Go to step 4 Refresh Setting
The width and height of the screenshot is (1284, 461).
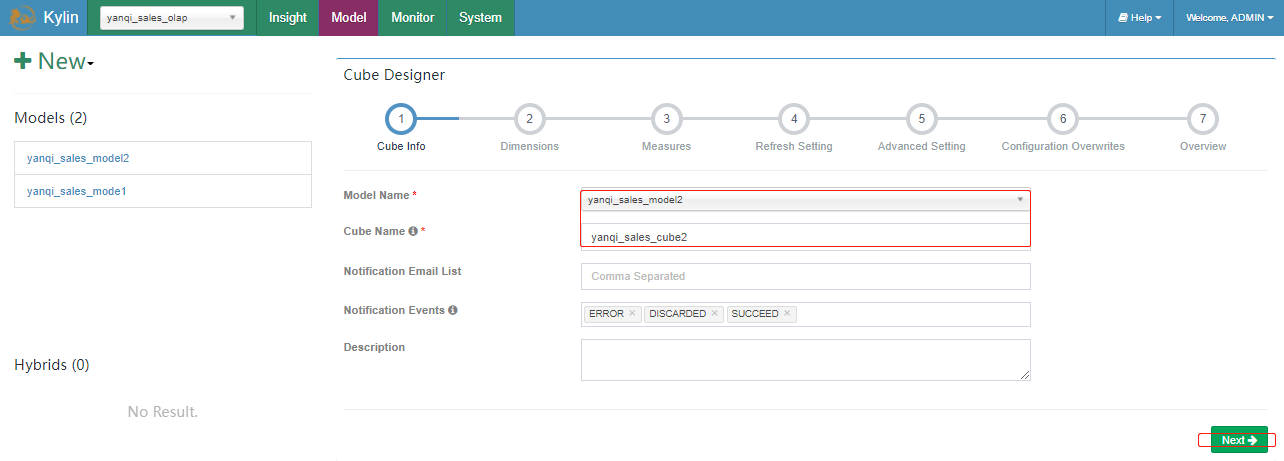(794, 119)
